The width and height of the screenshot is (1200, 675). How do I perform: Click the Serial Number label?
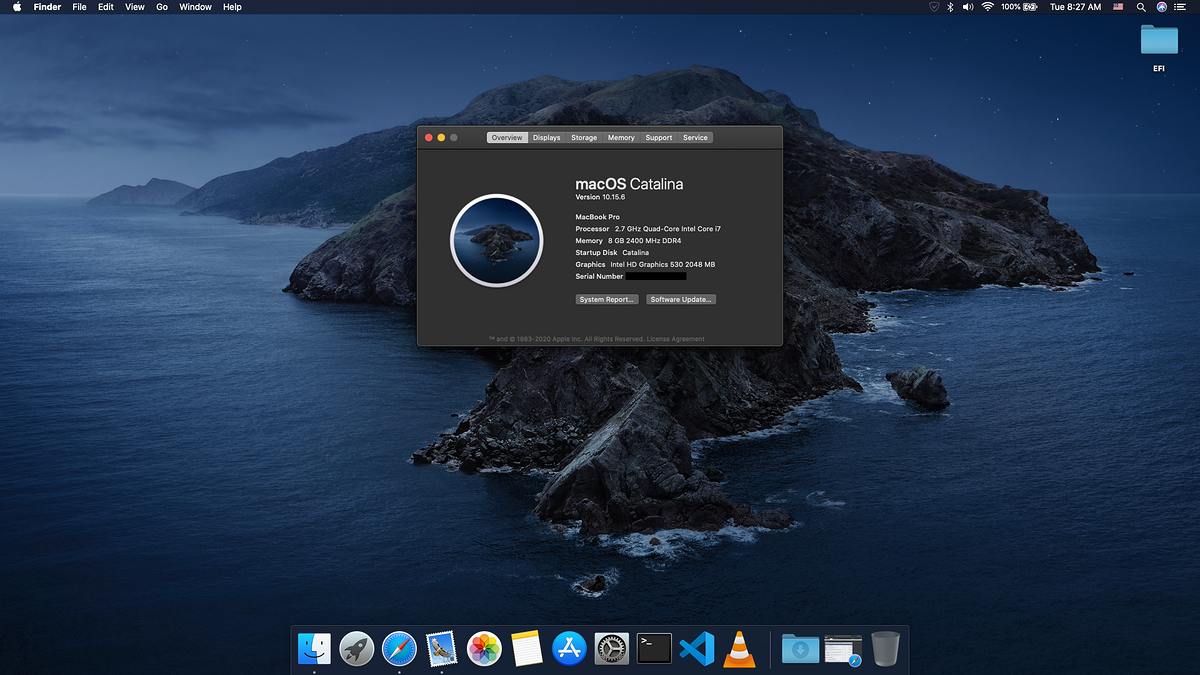click(x=599, y=277)
